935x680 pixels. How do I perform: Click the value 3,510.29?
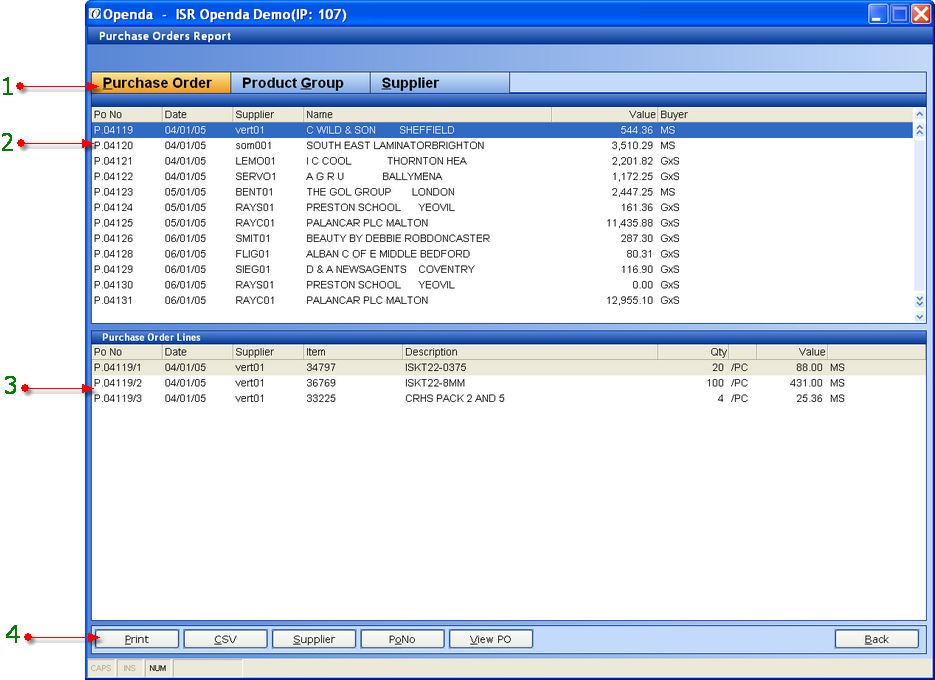(632, 146)
